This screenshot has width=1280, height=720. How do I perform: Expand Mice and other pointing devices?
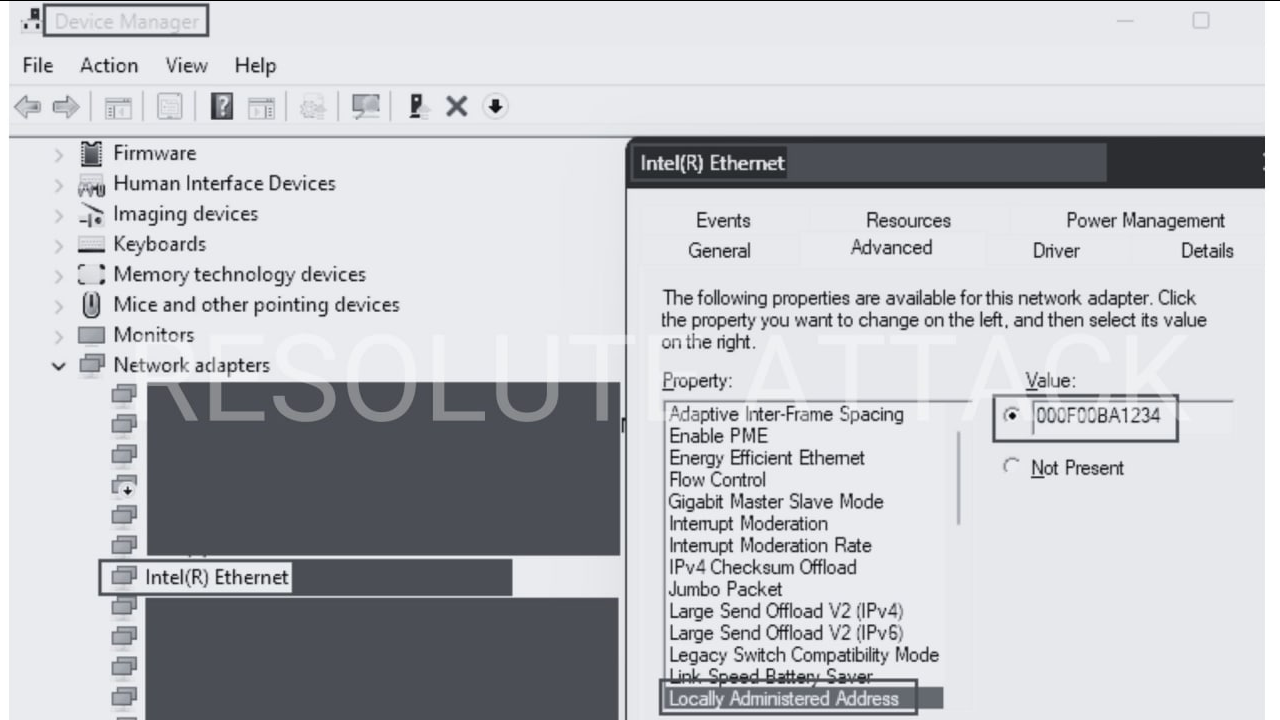pyautogui.click(x=59, y=305)
